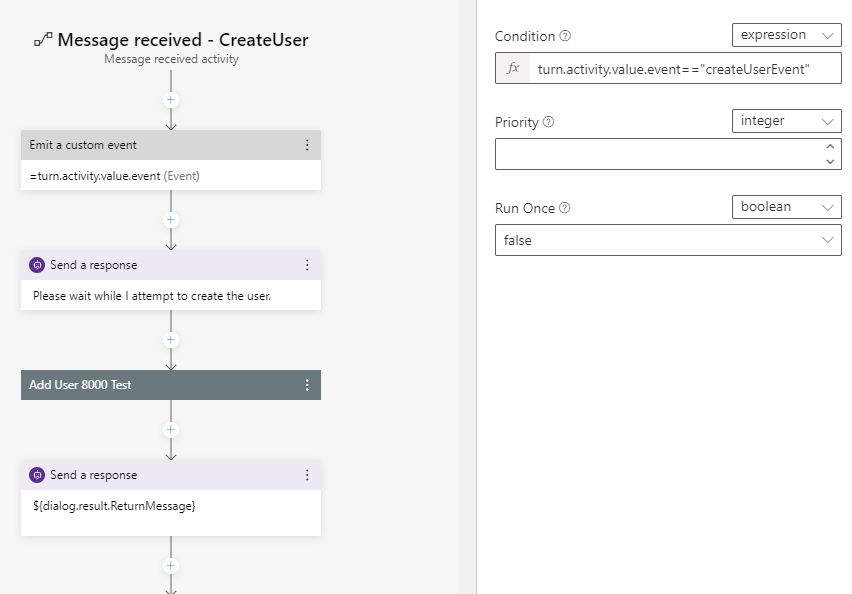Show help for the Condition field
Screen dimensions: 852x594
565,36
